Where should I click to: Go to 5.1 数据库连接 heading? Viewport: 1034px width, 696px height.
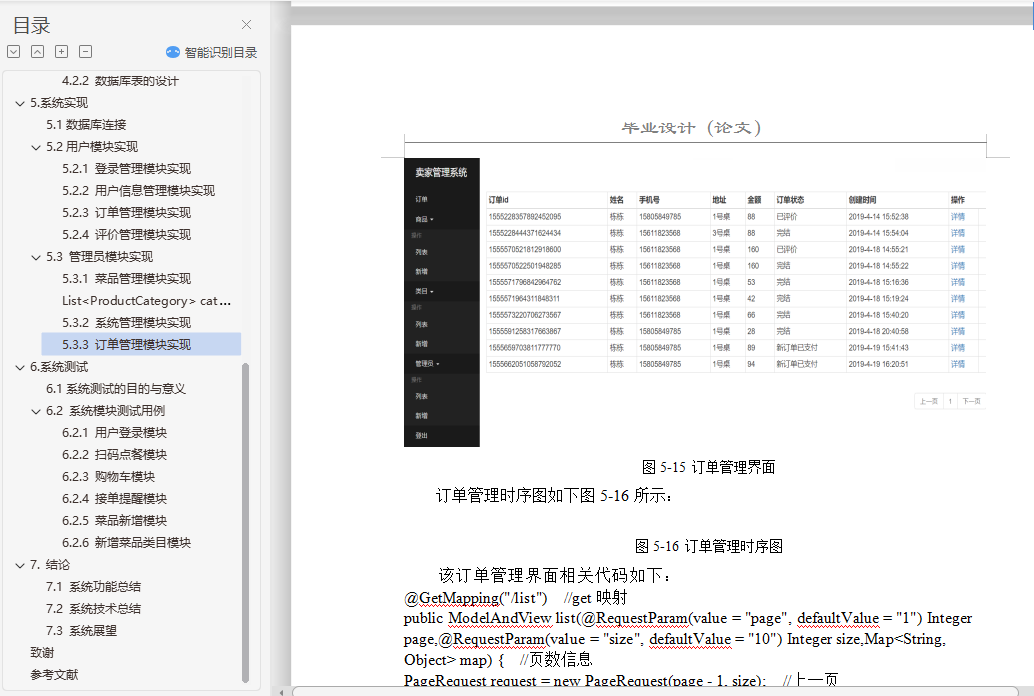pyautogui.click(x=86, y=125)
